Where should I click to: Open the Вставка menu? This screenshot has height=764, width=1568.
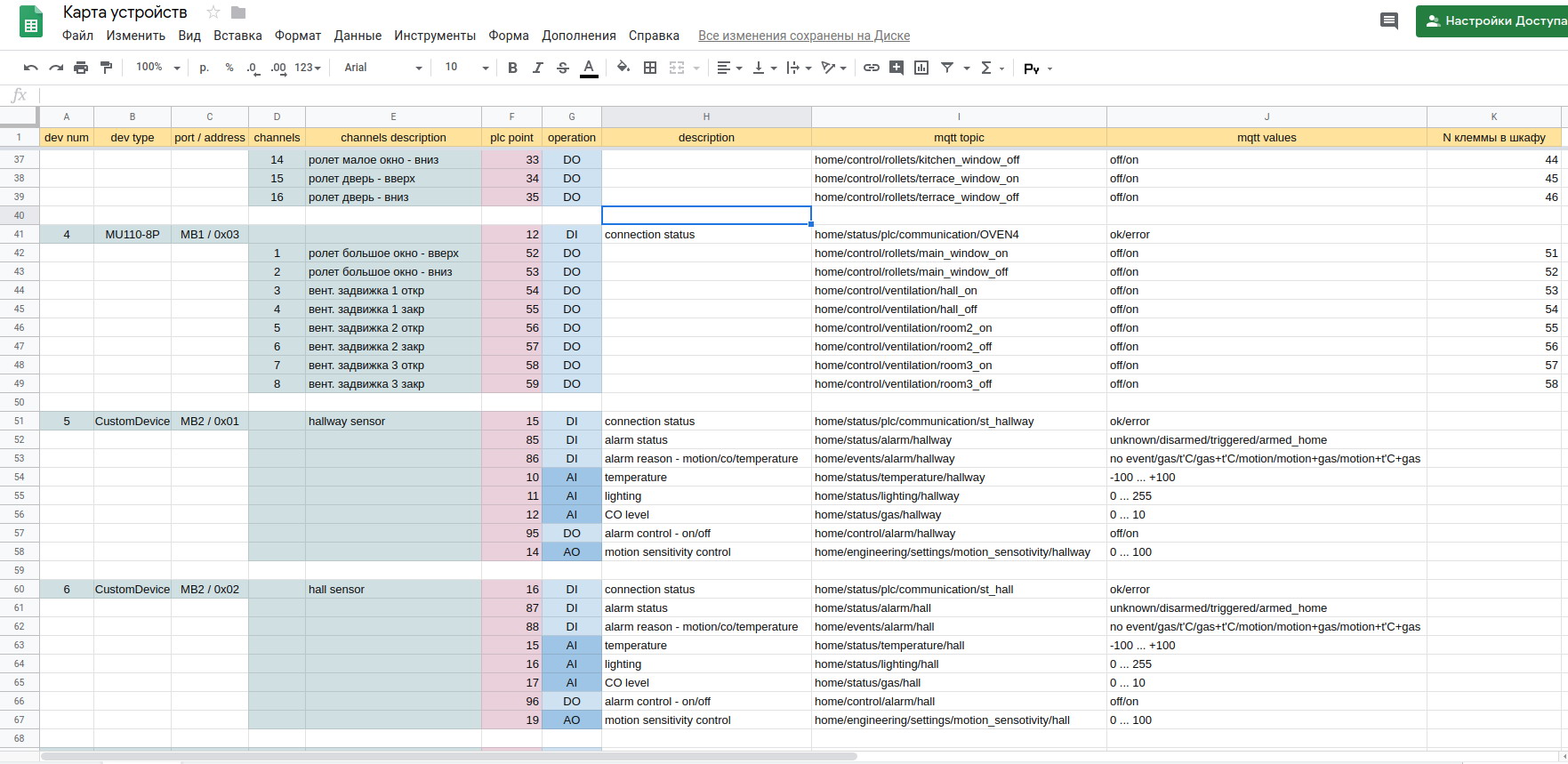click(x=237, y=36)
